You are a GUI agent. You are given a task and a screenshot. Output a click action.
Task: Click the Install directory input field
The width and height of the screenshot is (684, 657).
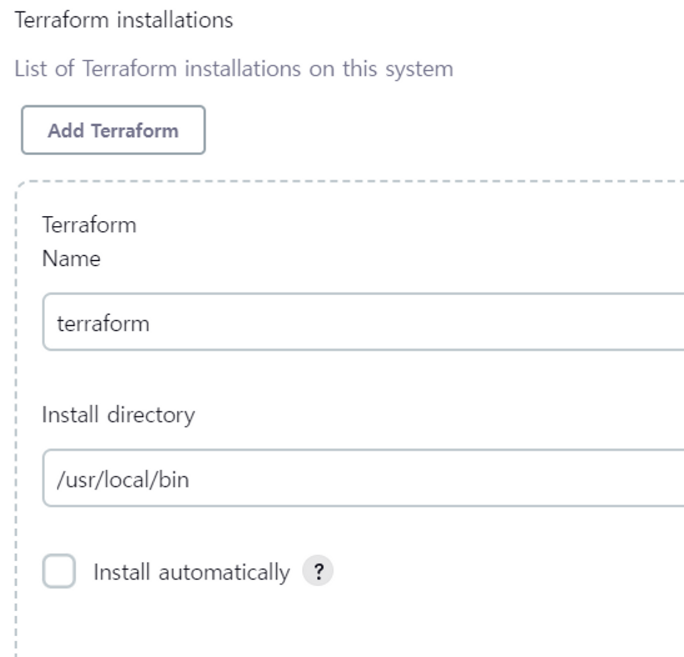[x=362, y=478]
